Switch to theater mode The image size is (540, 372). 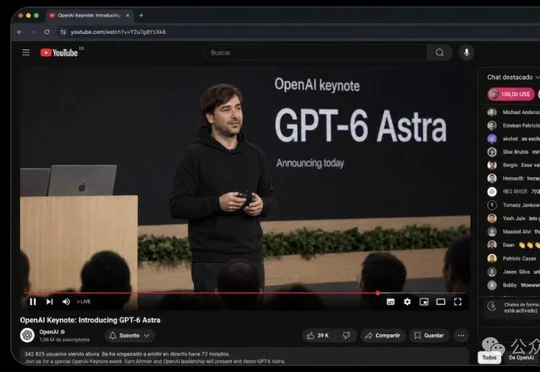pos(441,302)
